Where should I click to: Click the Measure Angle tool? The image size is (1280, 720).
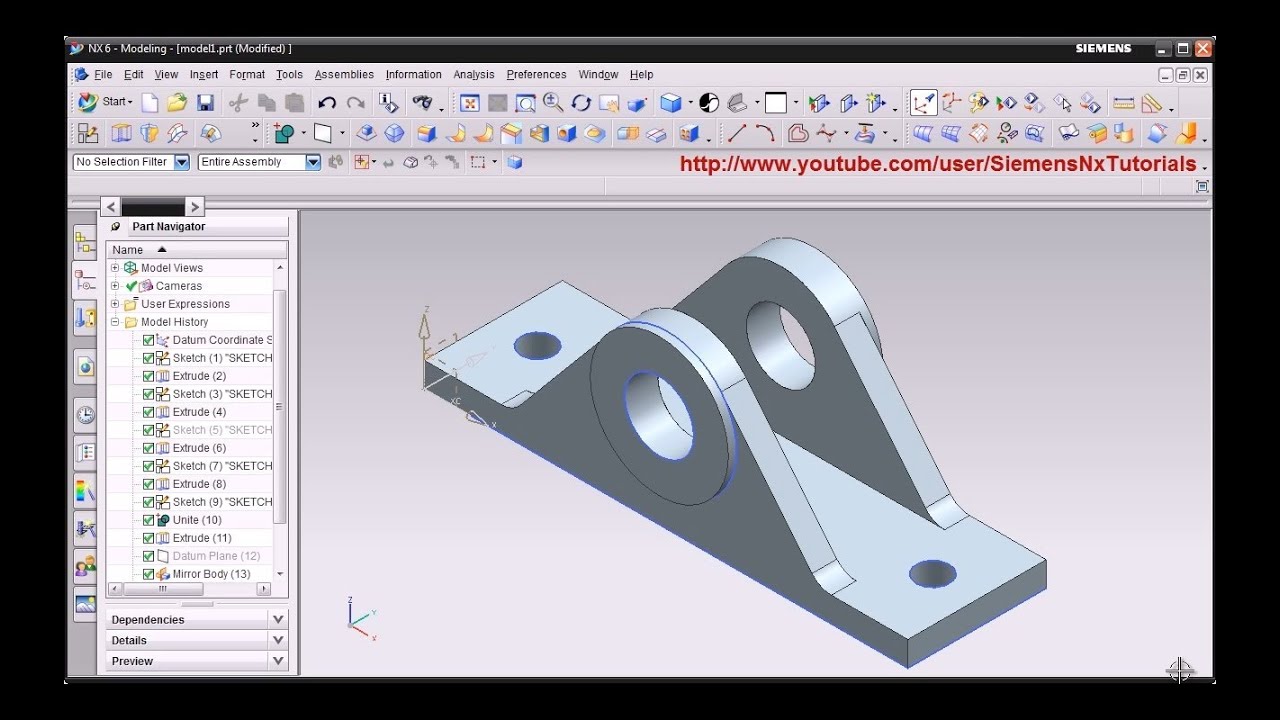click(x=1152, y=102)
